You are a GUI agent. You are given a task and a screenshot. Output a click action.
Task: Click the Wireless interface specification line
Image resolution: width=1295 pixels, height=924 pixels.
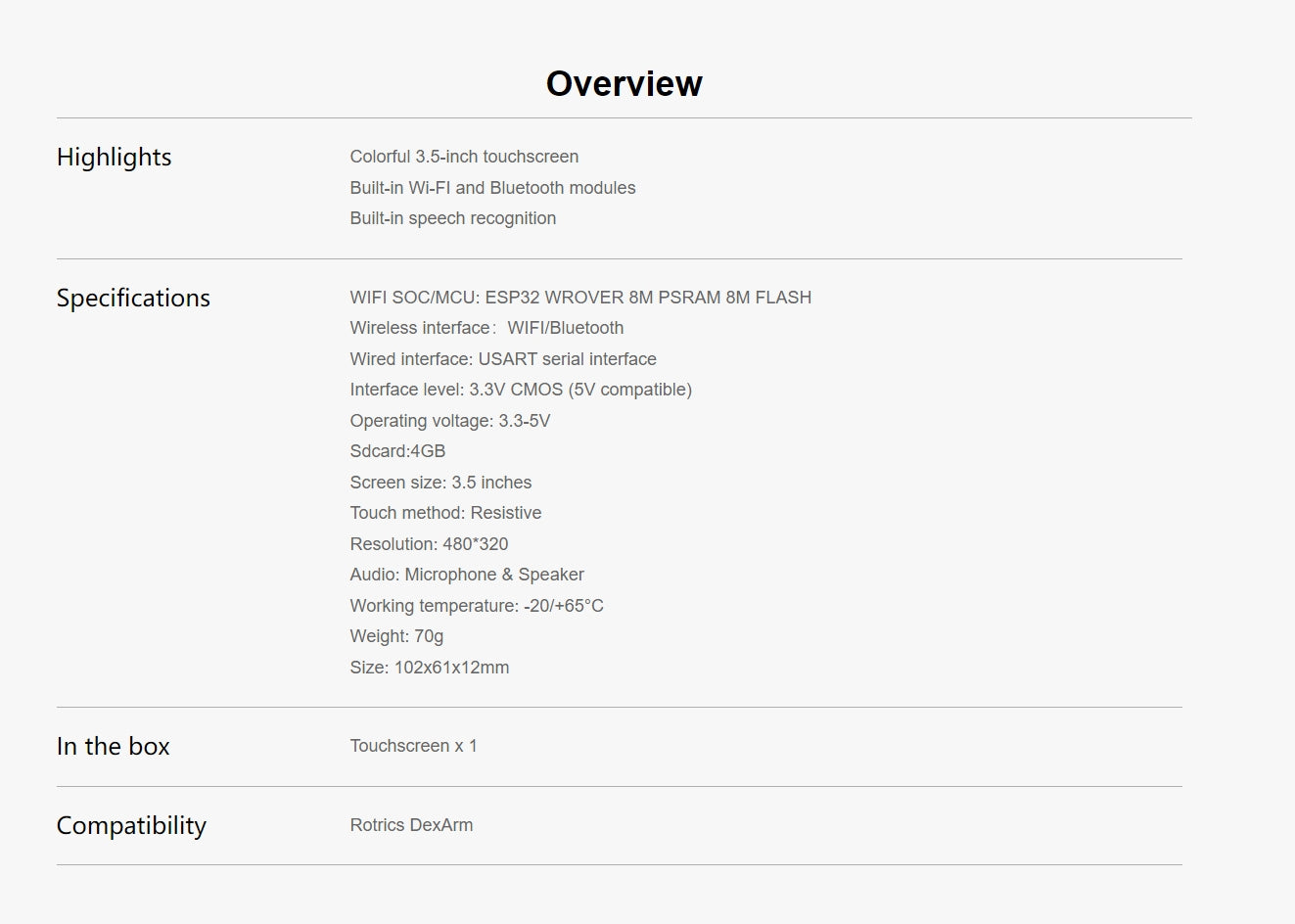486,328
